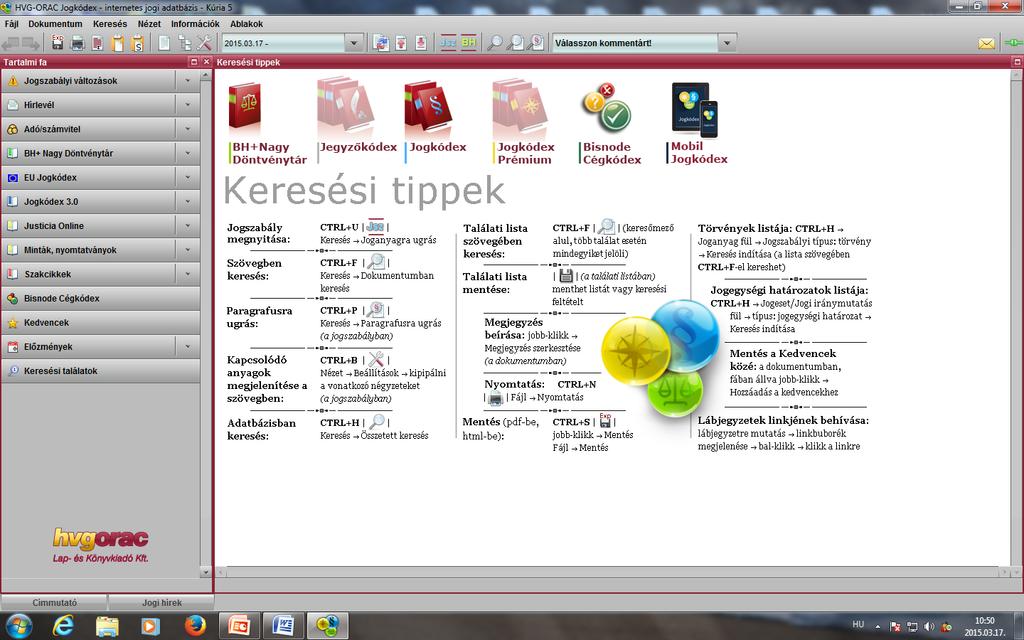Click the magnifier with paragraph sign icon

(536, 43)
